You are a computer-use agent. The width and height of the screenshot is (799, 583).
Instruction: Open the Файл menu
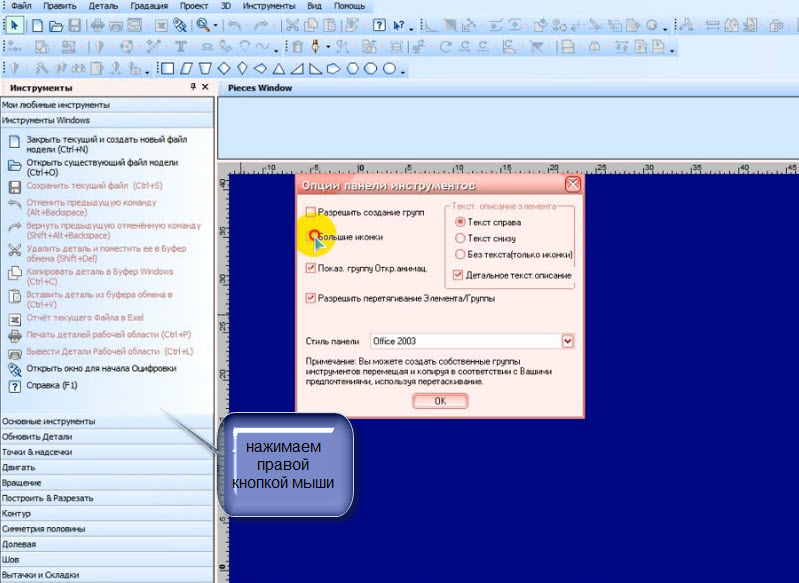[x=21, y=6]
